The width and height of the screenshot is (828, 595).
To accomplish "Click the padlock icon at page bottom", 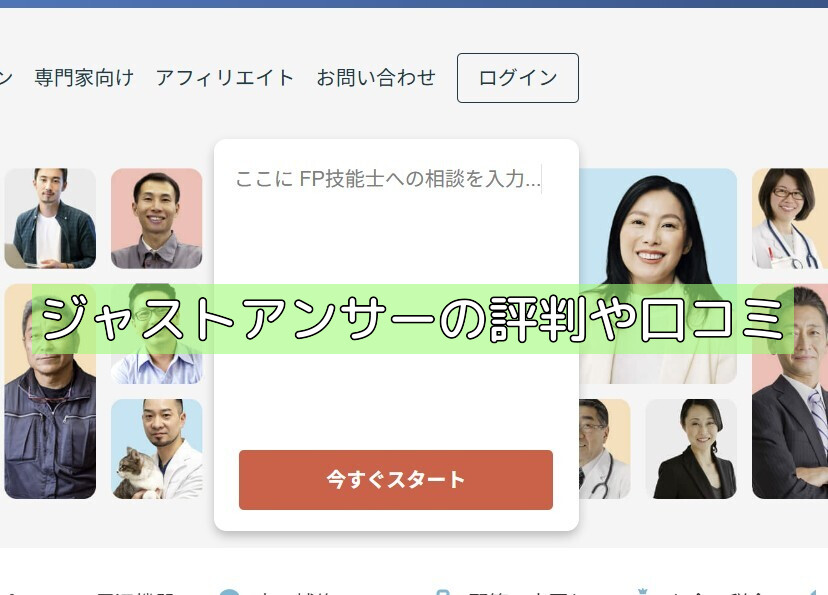I will [x=443, y=592].
